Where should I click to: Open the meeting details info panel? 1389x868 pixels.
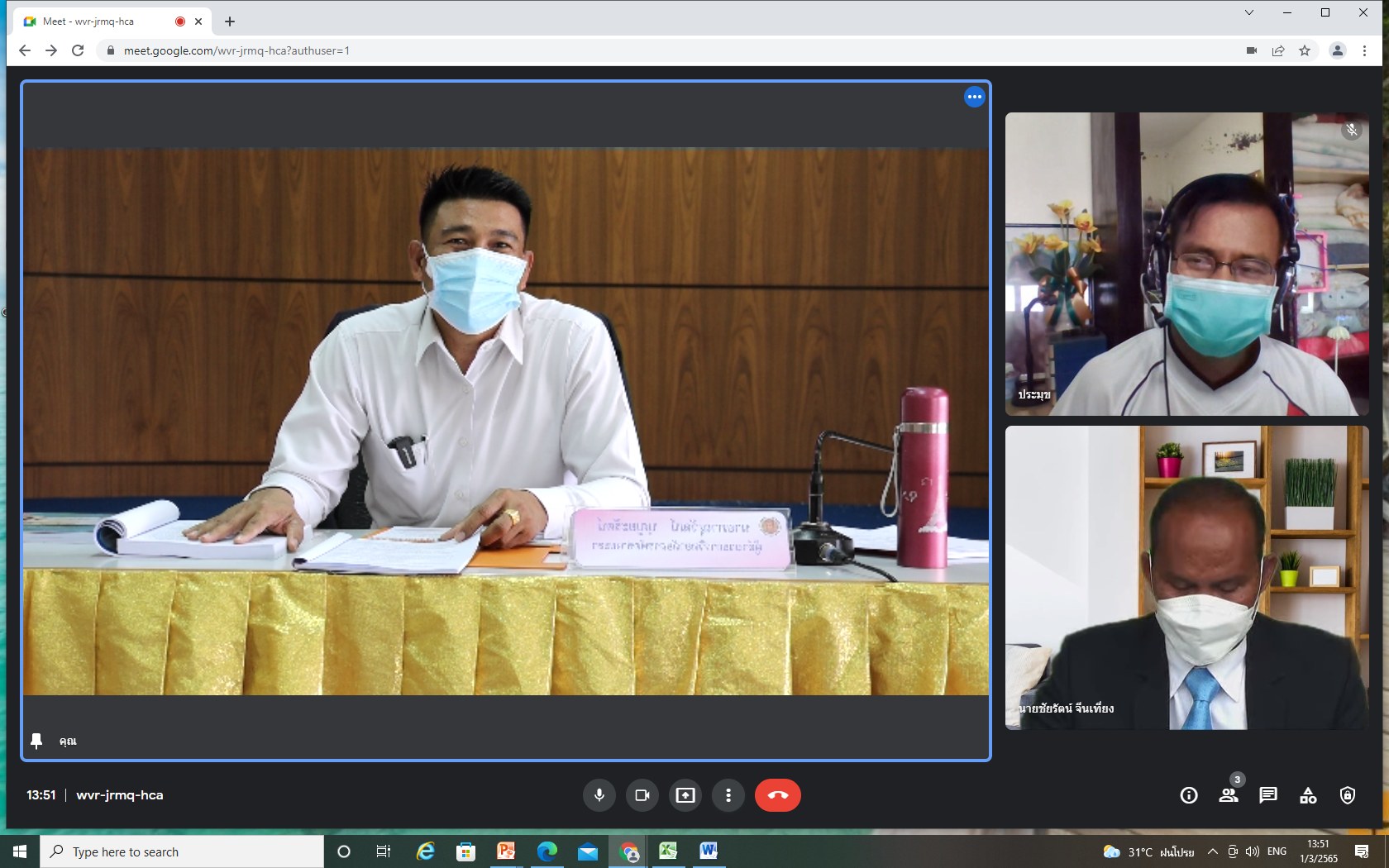(1189, 795)
